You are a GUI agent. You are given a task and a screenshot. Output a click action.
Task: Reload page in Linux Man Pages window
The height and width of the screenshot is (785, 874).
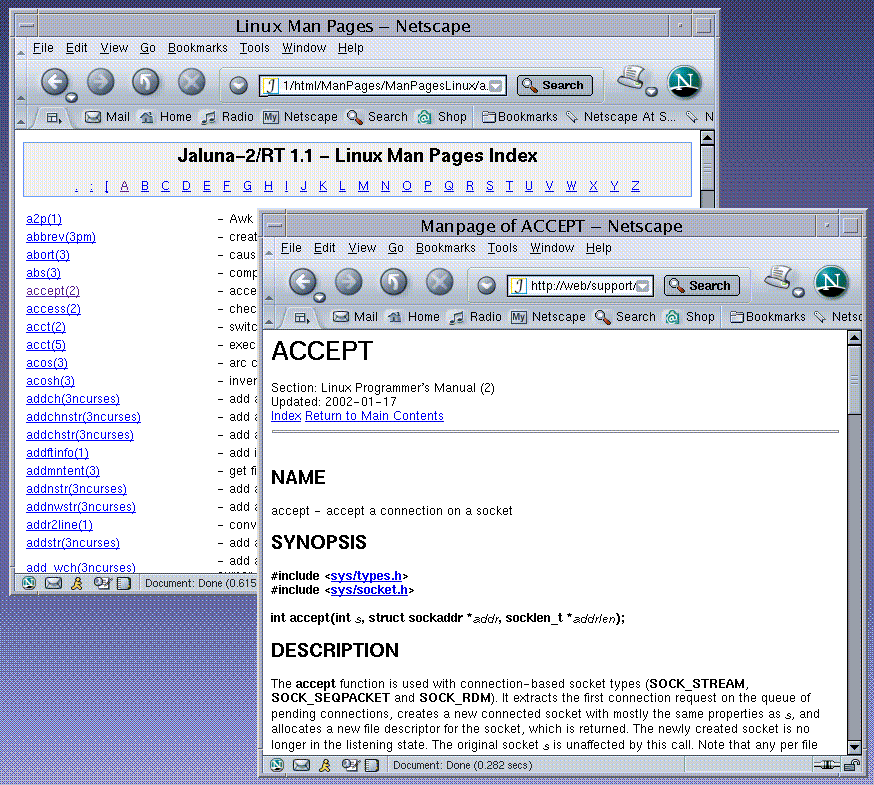(145, 83)
